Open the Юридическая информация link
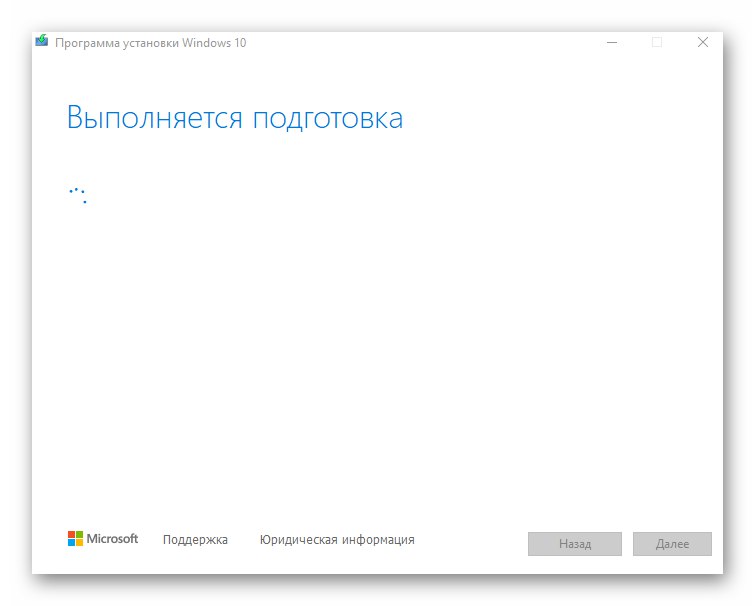 [x=337, y=540]
